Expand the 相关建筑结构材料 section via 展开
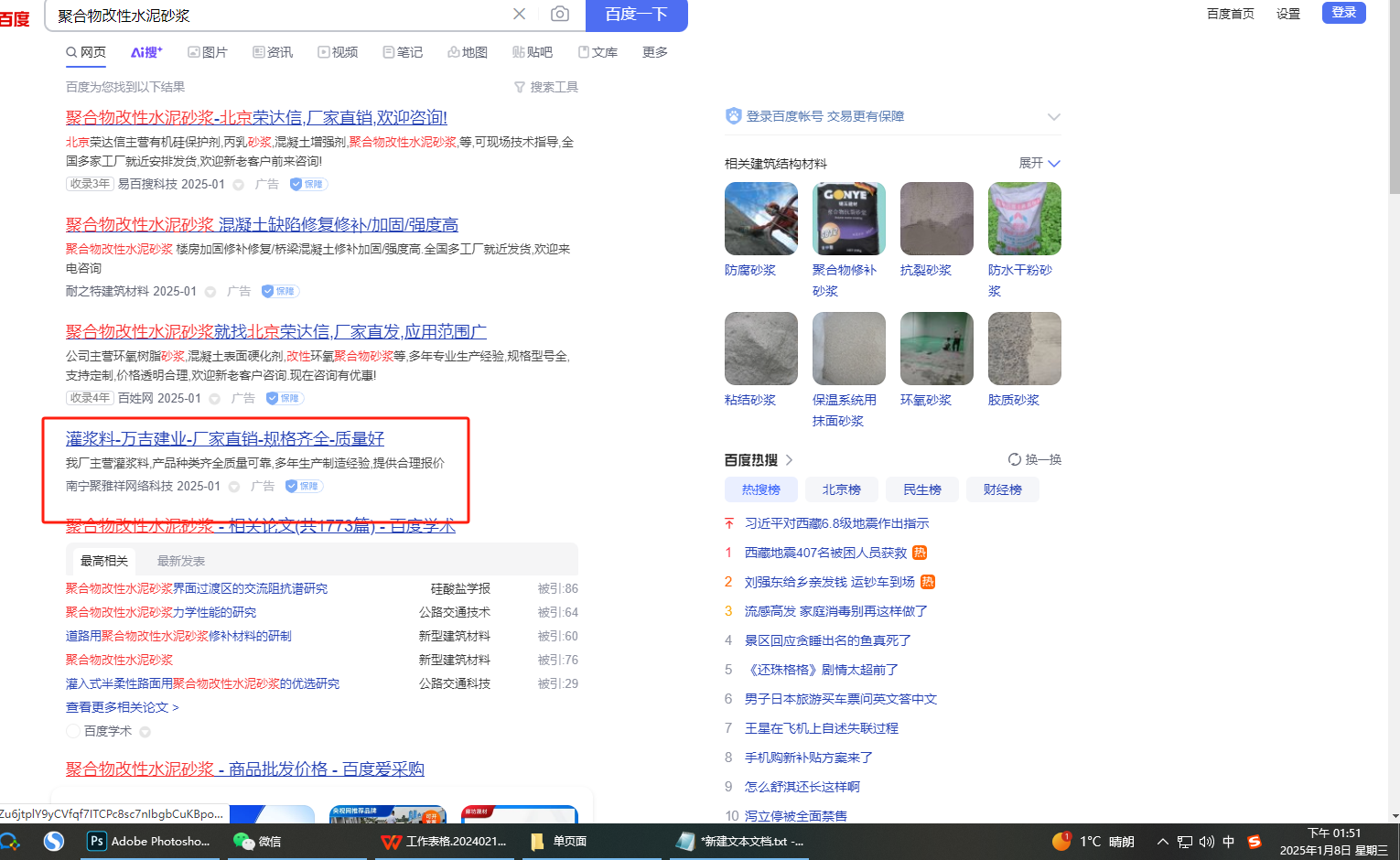The image size is (1400, 860). pyautogui.click(x=1039, y=163)
